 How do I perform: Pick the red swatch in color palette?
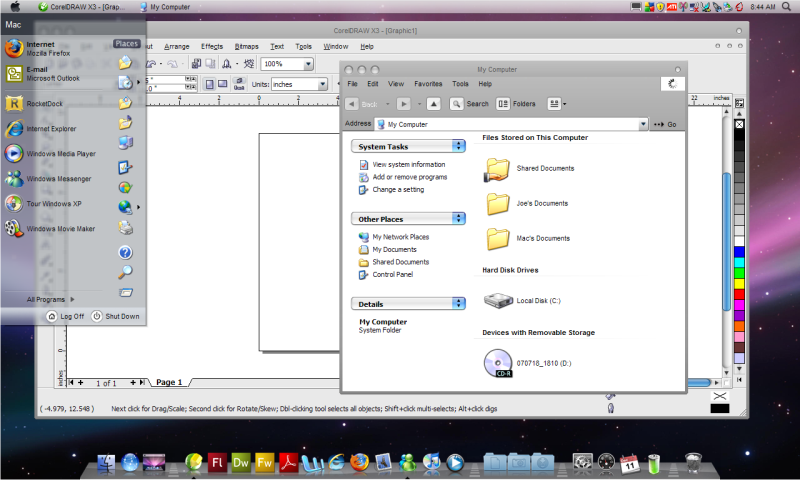739,294
